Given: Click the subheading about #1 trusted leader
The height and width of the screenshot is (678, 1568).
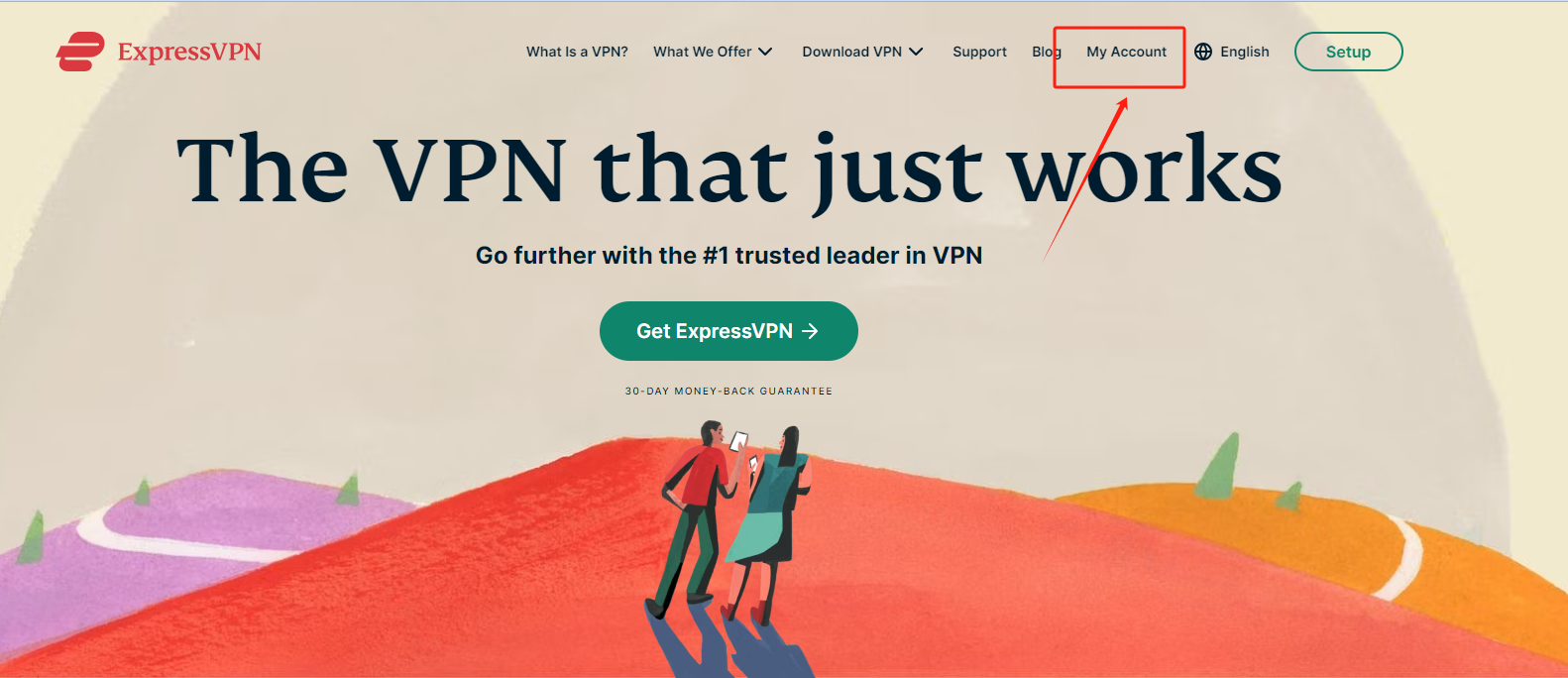Looking at the screenshot, I should (728, 256).
